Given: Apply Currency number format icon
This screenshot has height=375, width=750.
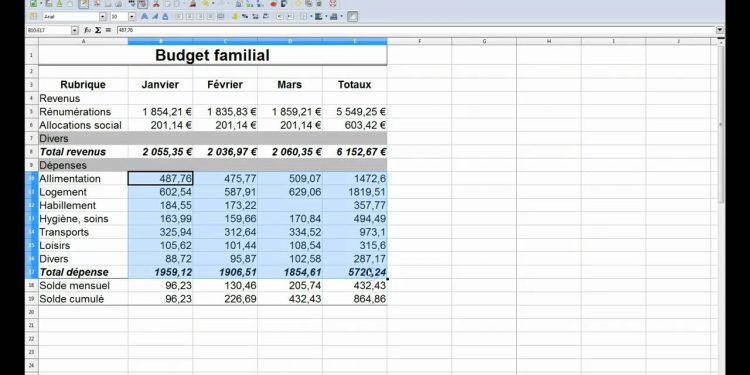Looking at the screenshot, I should coord(235,16).
